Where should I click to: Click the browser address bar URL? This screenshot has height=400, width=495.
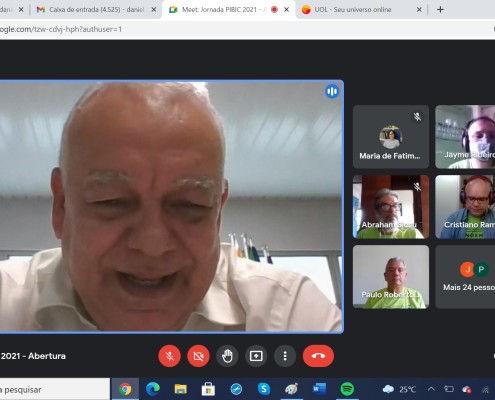point(61,29)
